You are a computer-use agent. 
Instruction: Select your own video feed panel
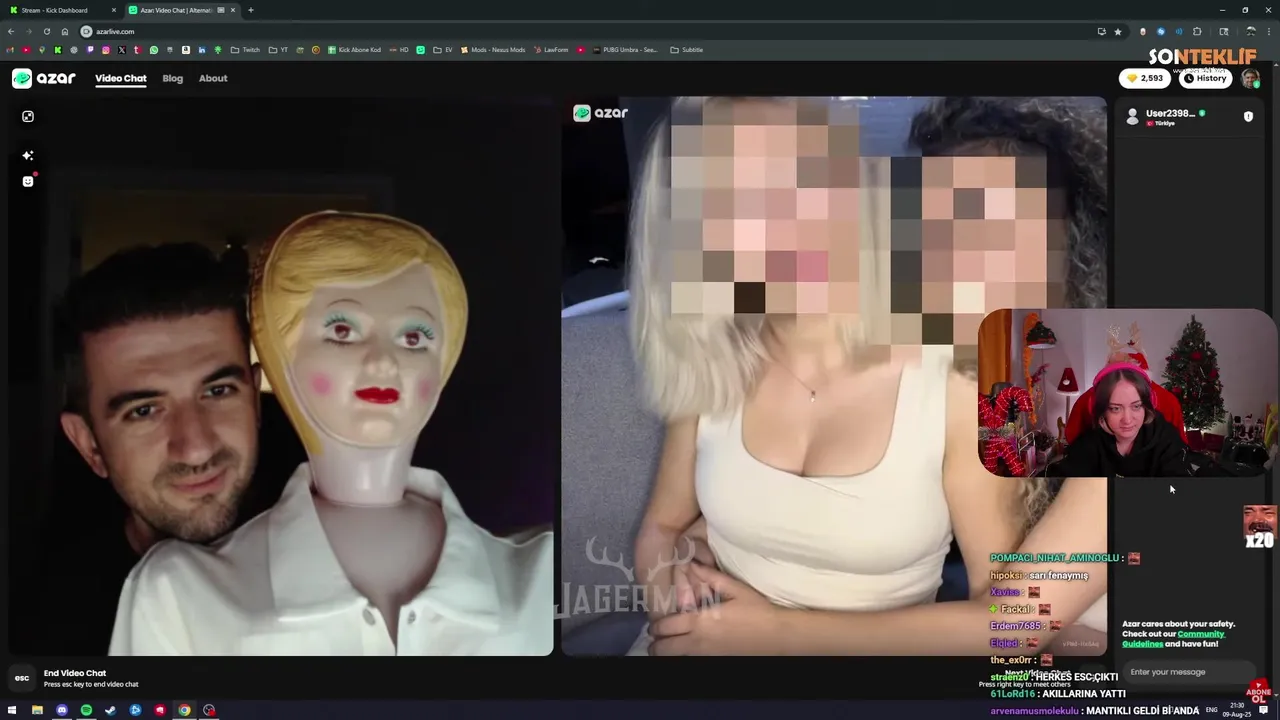pos(281,376)
